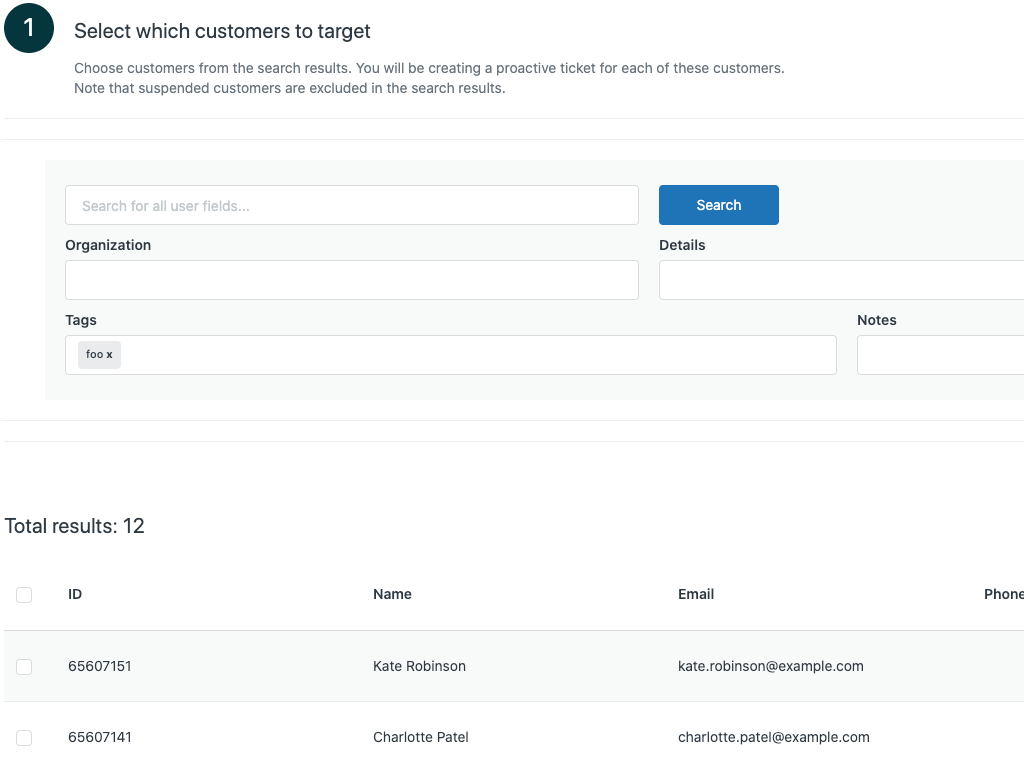Click the kate.robinson@example.com email
The width and height of the screenshot is (1024, 768).
pos(770,666)
